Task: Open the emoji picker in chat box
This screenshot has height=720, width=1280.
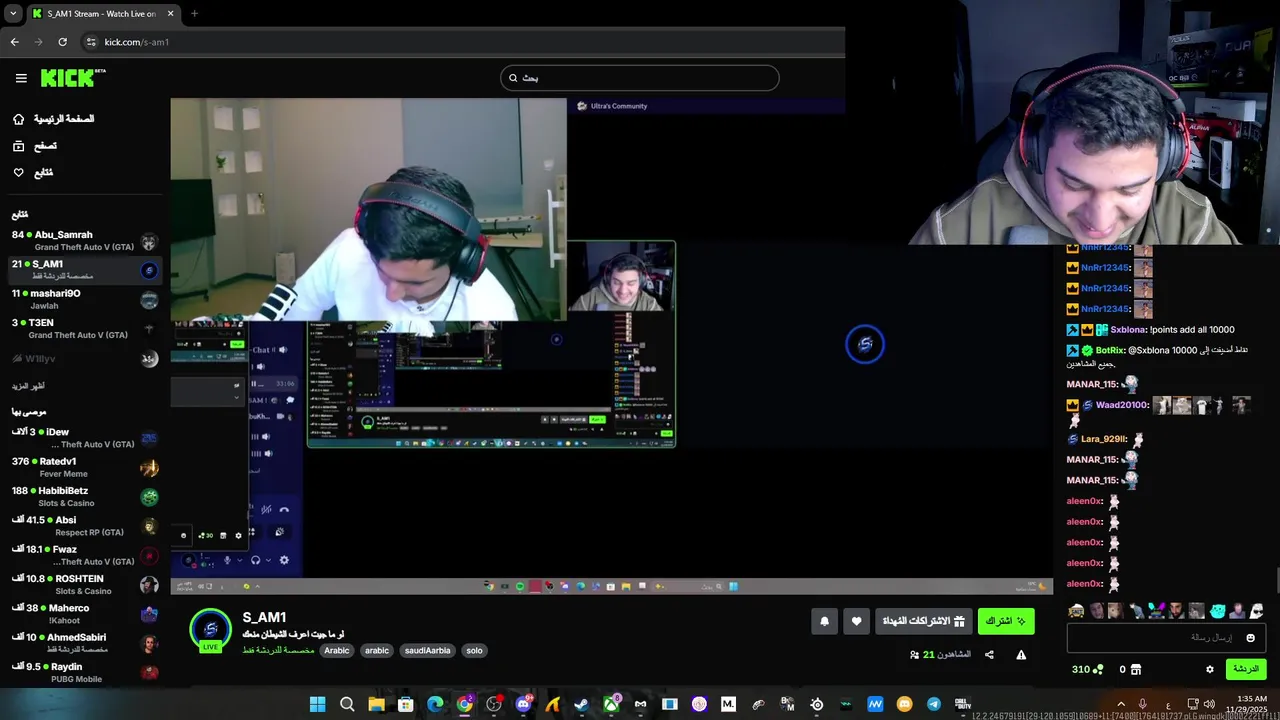Action: [1250, 637]
